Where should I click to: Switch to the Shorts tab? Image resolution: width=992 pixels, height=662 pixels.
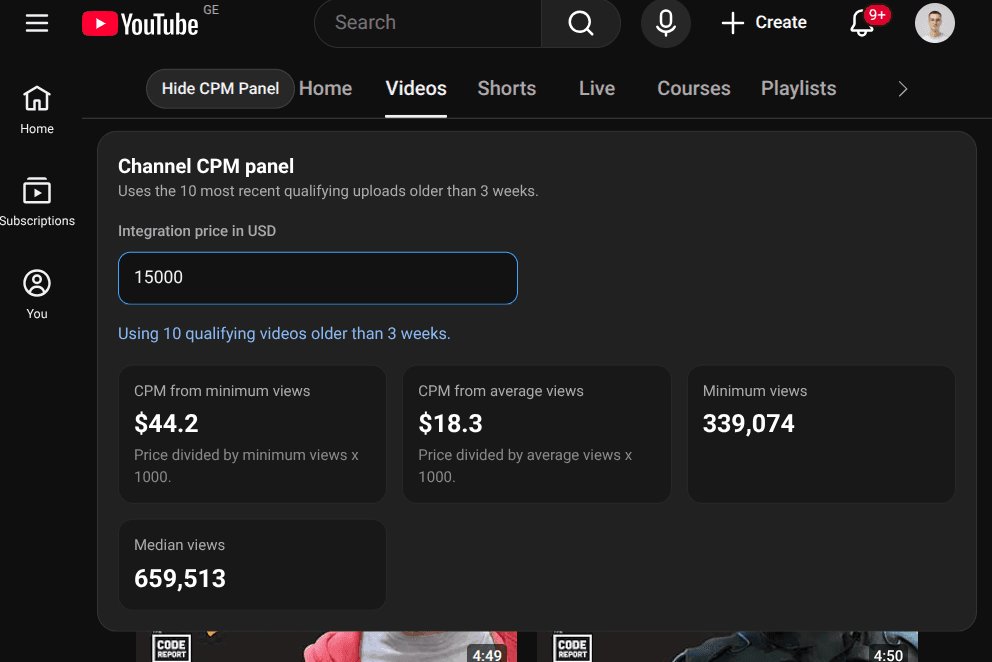point(506,88)
